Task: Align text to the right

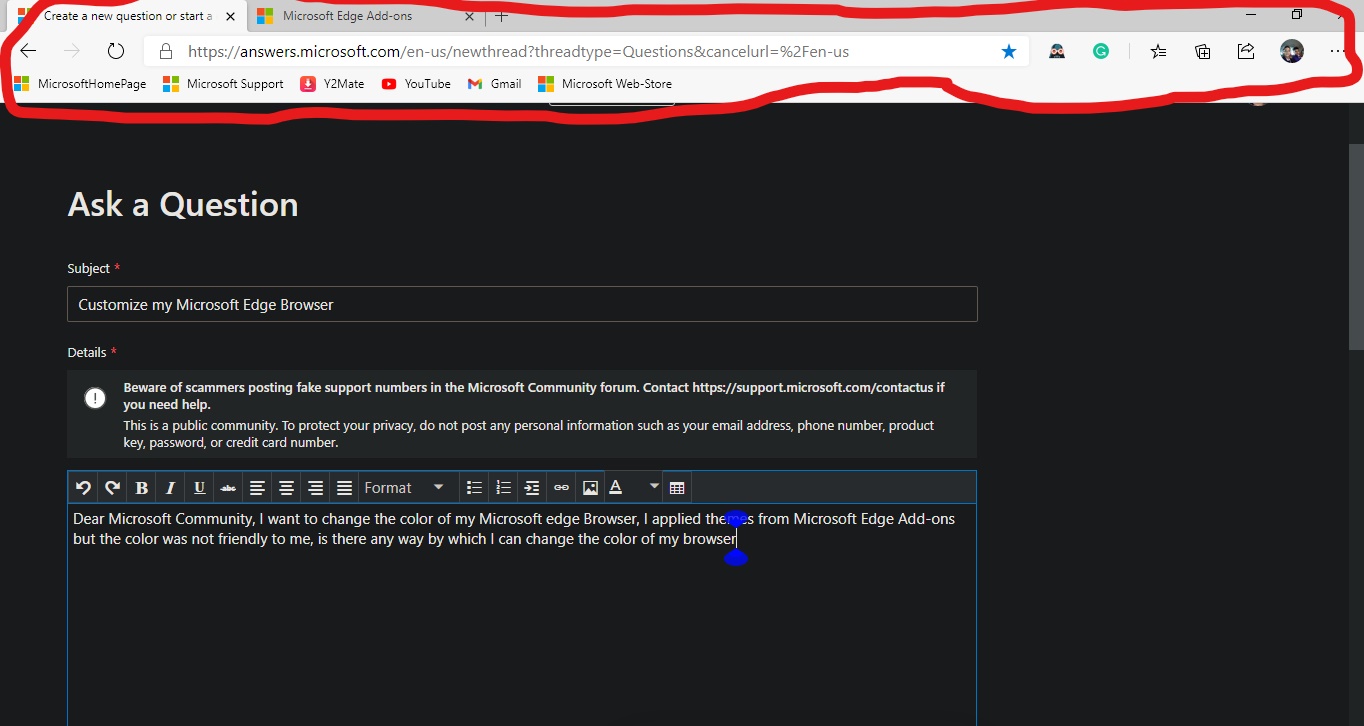Action: tap(315, 488)
